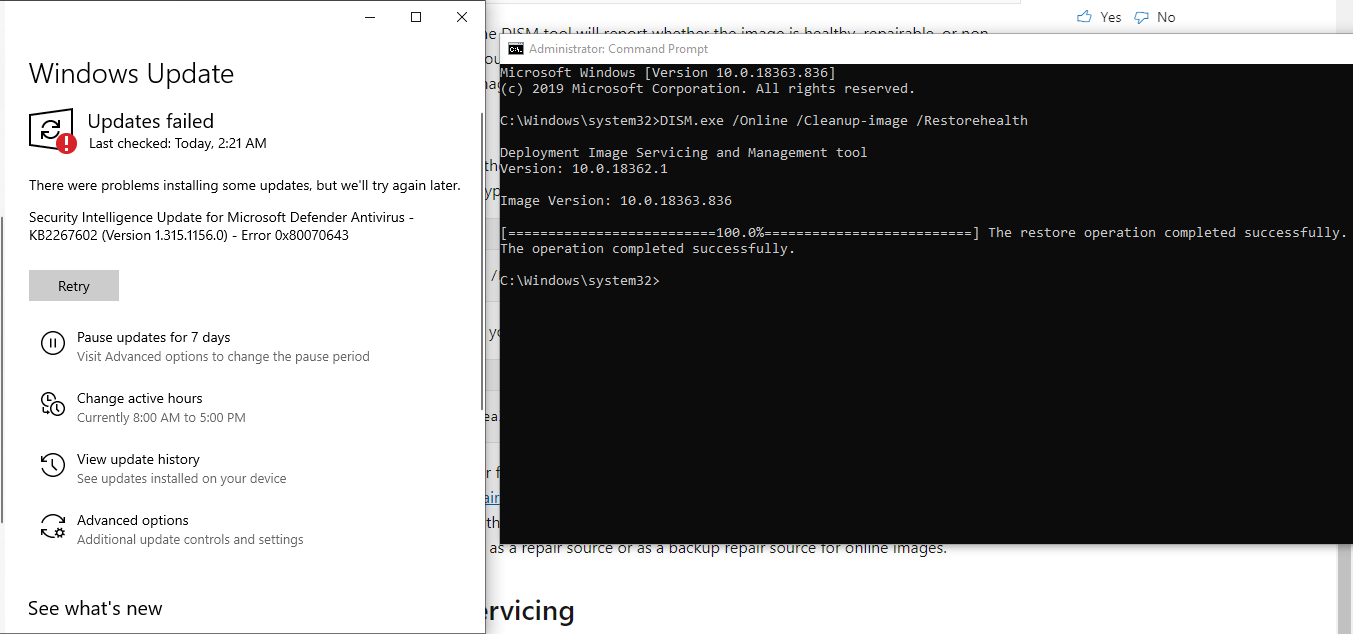Maximize the Windows Update settings window
Image resolution: width=1353 pixels, height=634 pixels.
416,17
